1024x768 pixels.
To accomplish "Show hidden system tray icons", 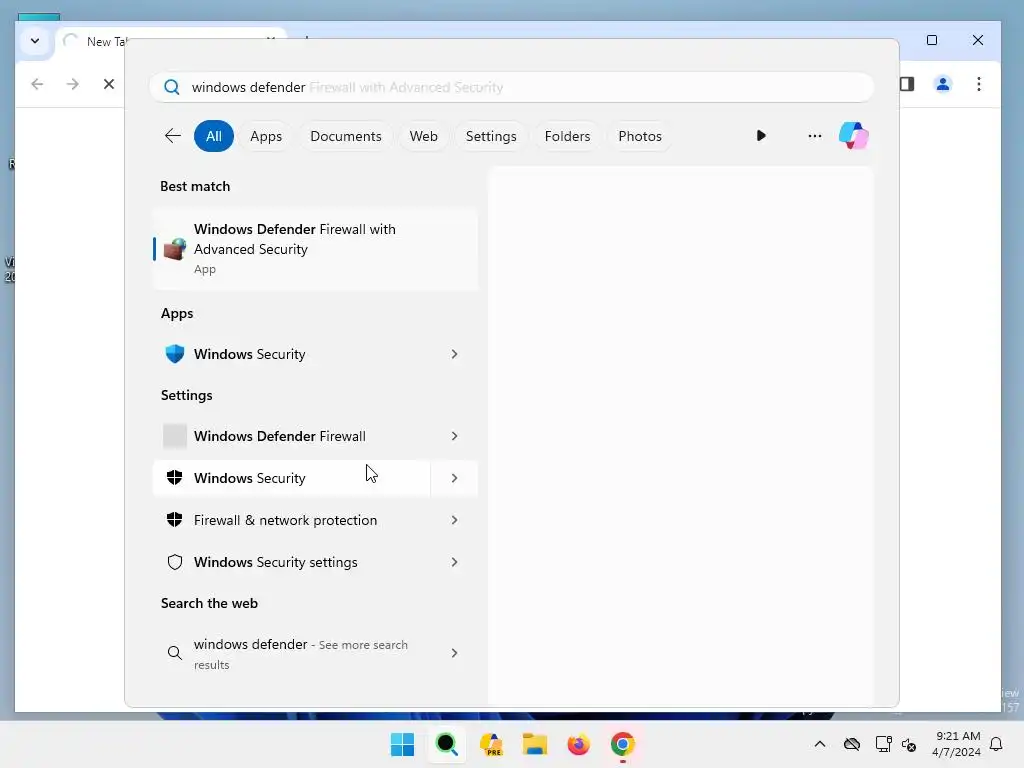I will [x=820, y=744].
